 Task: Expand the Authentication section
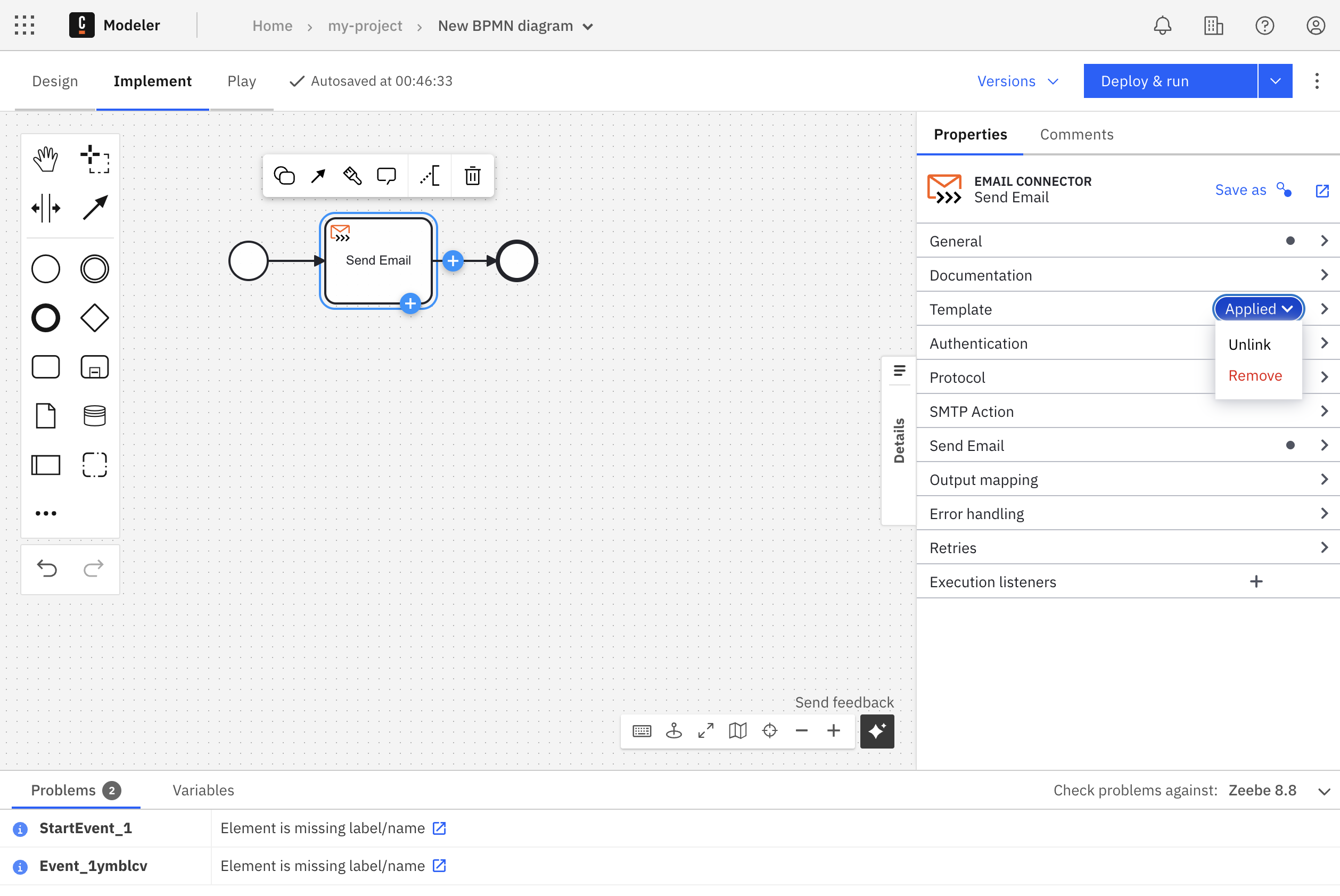(1128, 343)
